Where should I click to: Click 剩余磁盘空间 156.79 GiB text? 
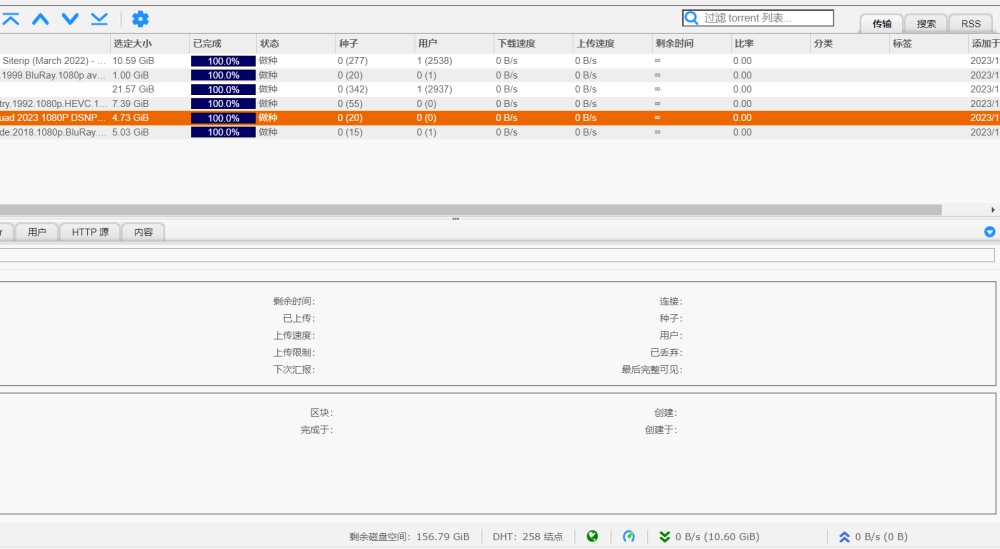409,537
